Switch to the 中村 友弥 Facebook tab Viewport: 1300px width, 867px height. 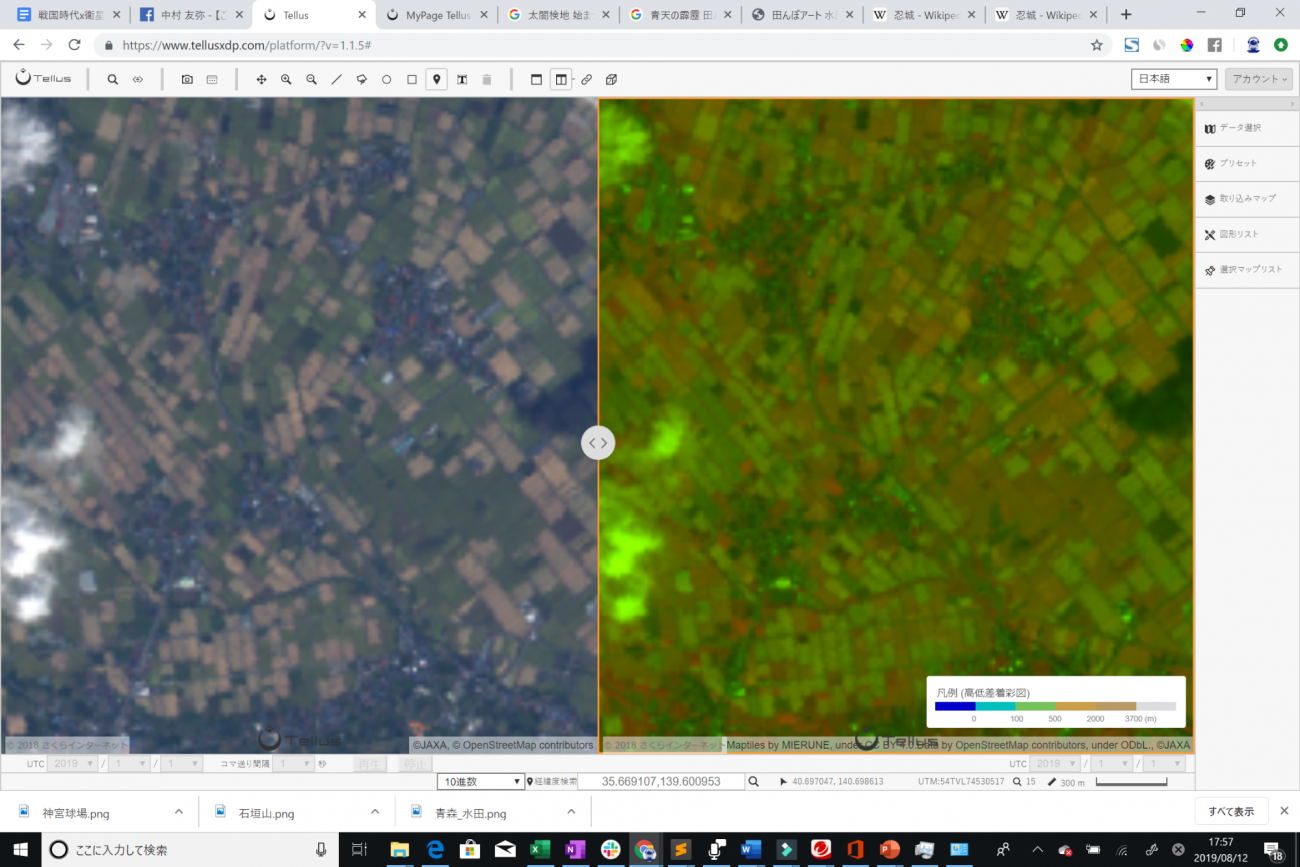click(x=190, y=15)
